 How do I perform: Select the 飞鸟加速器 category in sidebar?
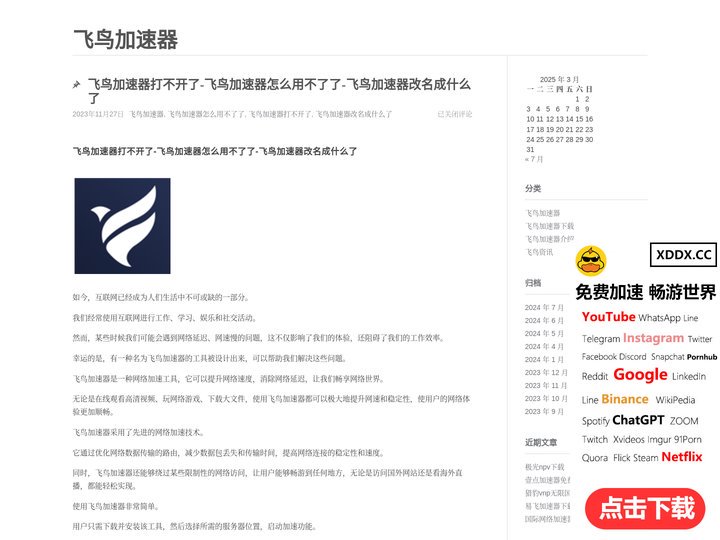pos(543,213)
